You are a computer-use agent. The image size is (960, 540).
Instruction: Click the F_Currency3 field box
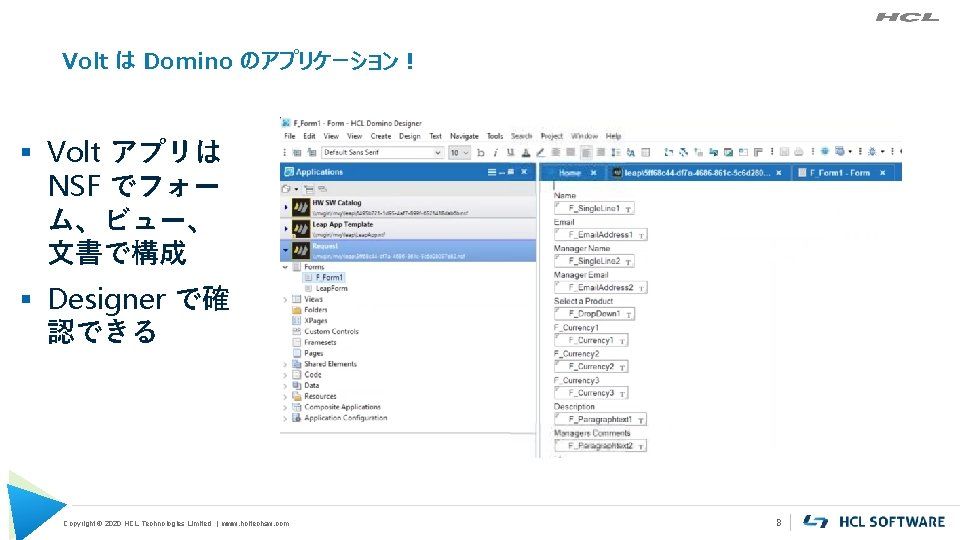point(591,393)
